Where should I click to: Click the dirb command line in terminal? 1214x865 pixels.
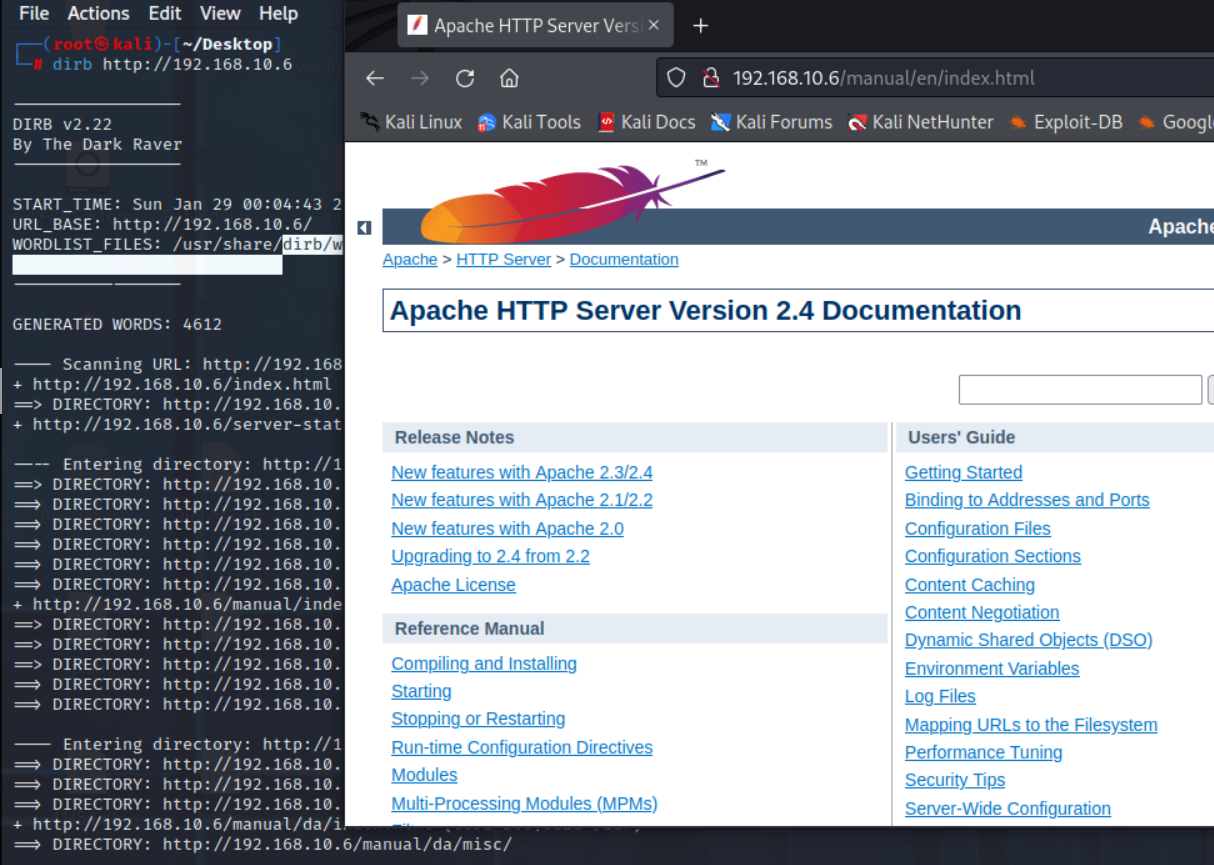click(x=172, y=64)
